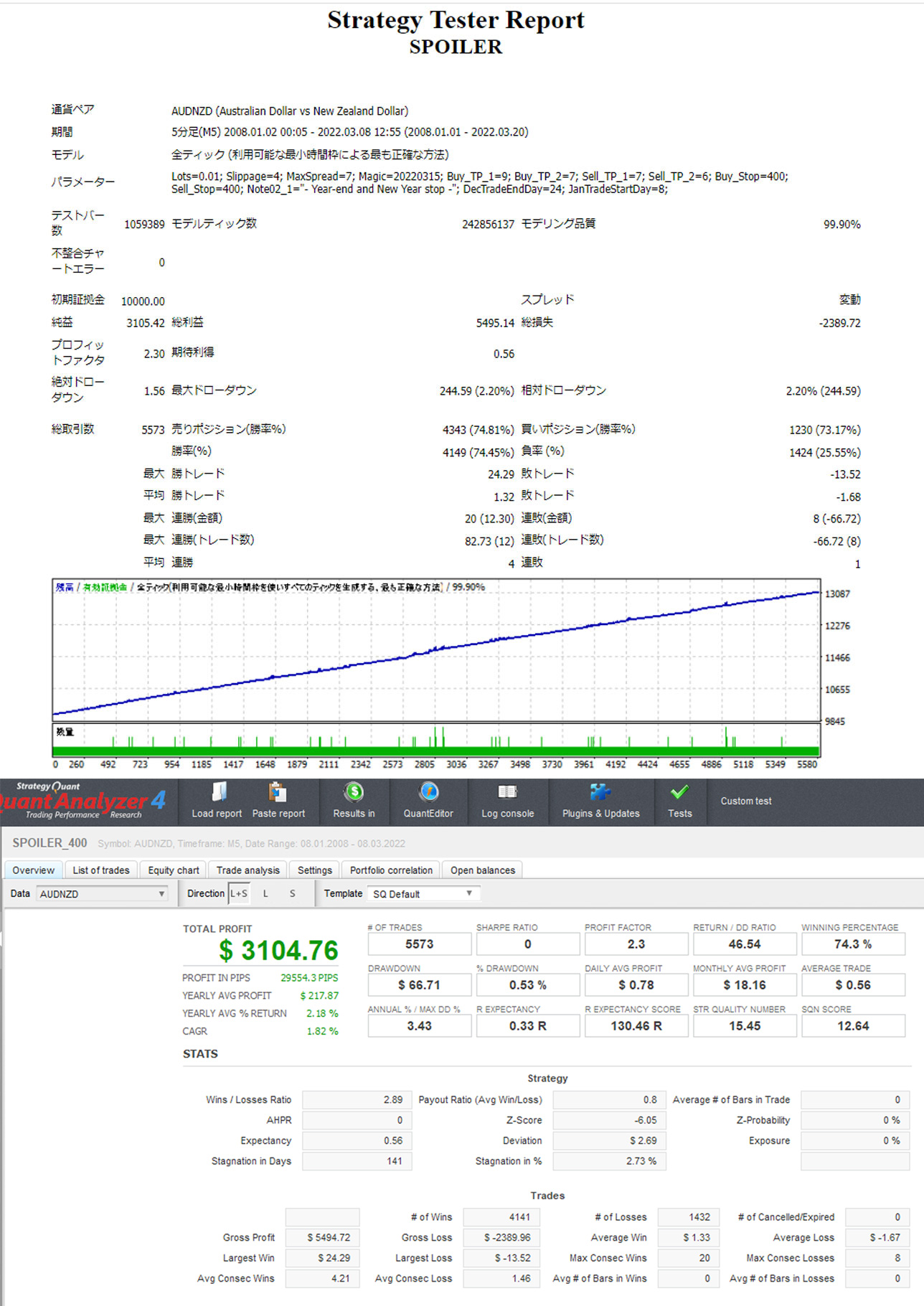
Task: Click the Drawdown value $ 66.71
Action: [420, 985]
